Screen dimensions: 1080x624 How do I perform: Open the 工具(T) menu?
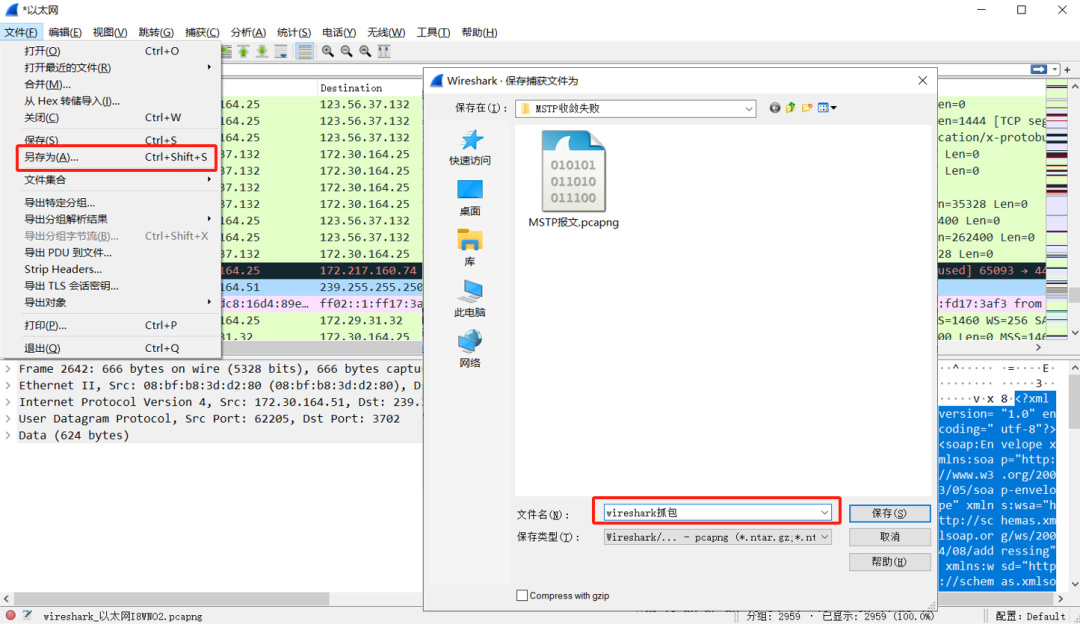point(433,32)
